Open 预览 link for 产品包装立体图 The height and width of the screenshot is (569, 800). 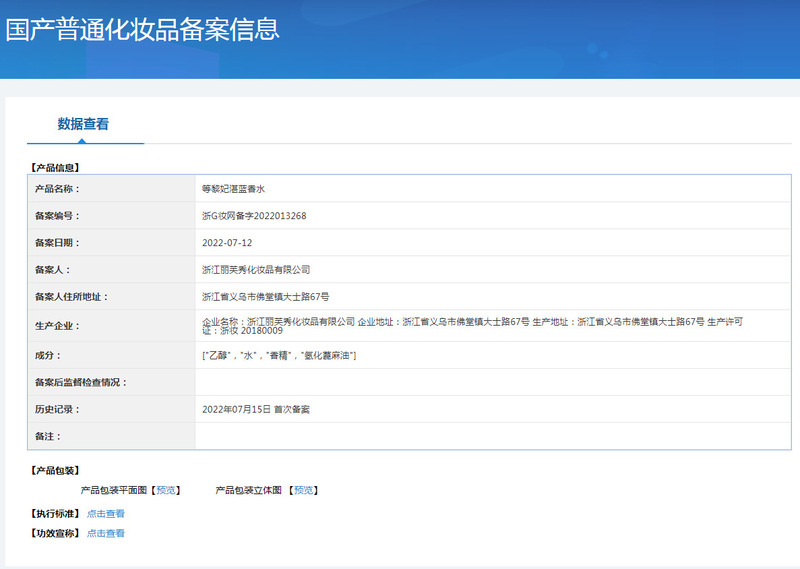point(303,490)
